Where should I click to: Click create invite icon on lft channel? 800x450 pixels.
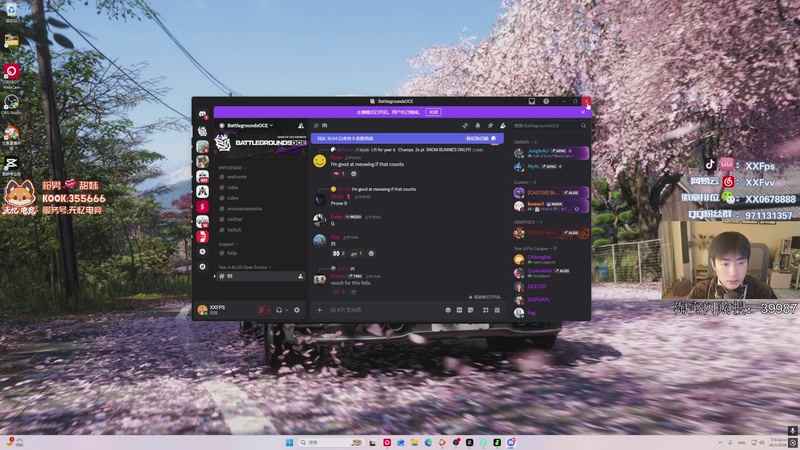click(x=301, y=276)
